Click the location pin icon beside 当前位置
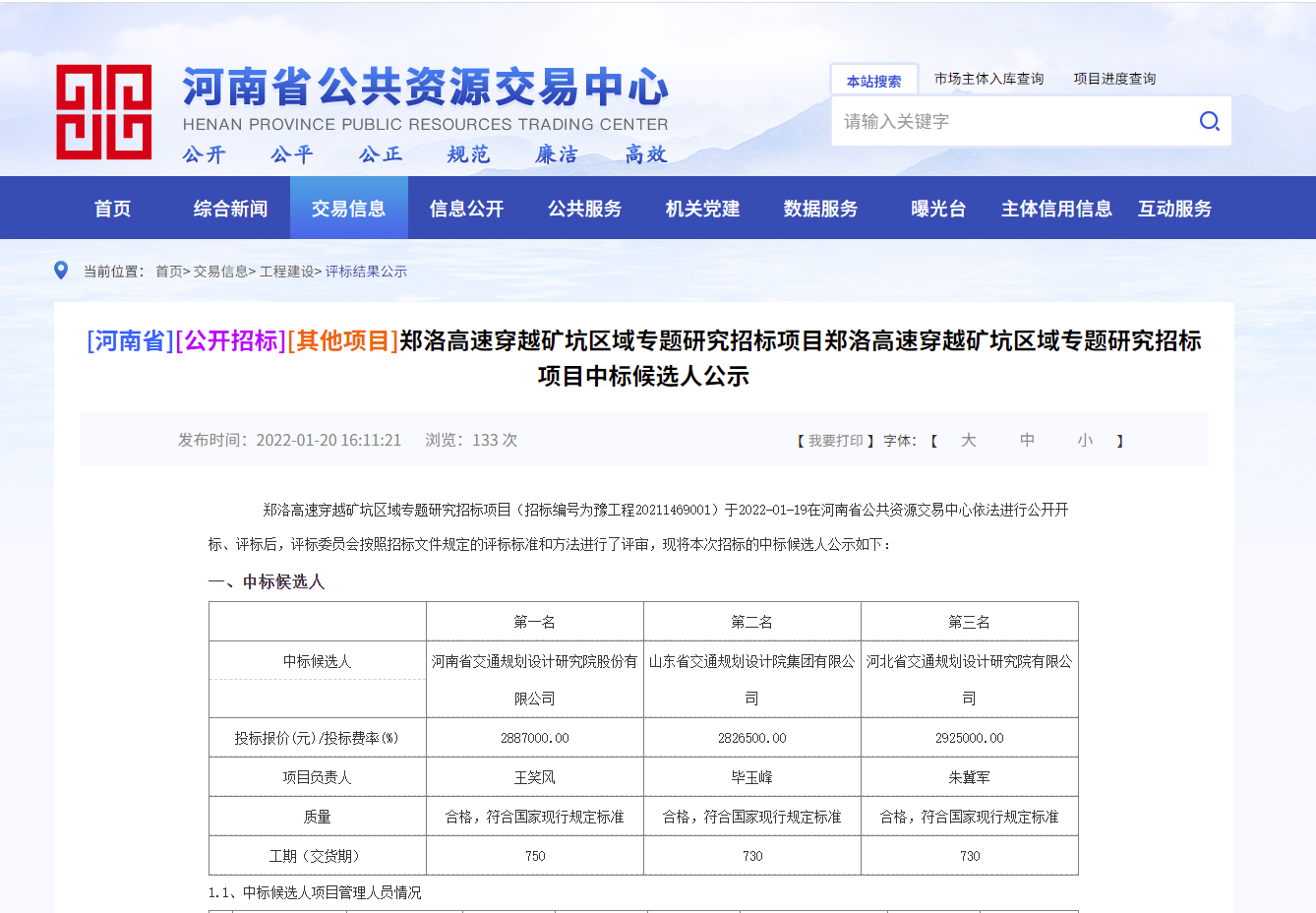The image size is (1316, 913). click(61, 269)
